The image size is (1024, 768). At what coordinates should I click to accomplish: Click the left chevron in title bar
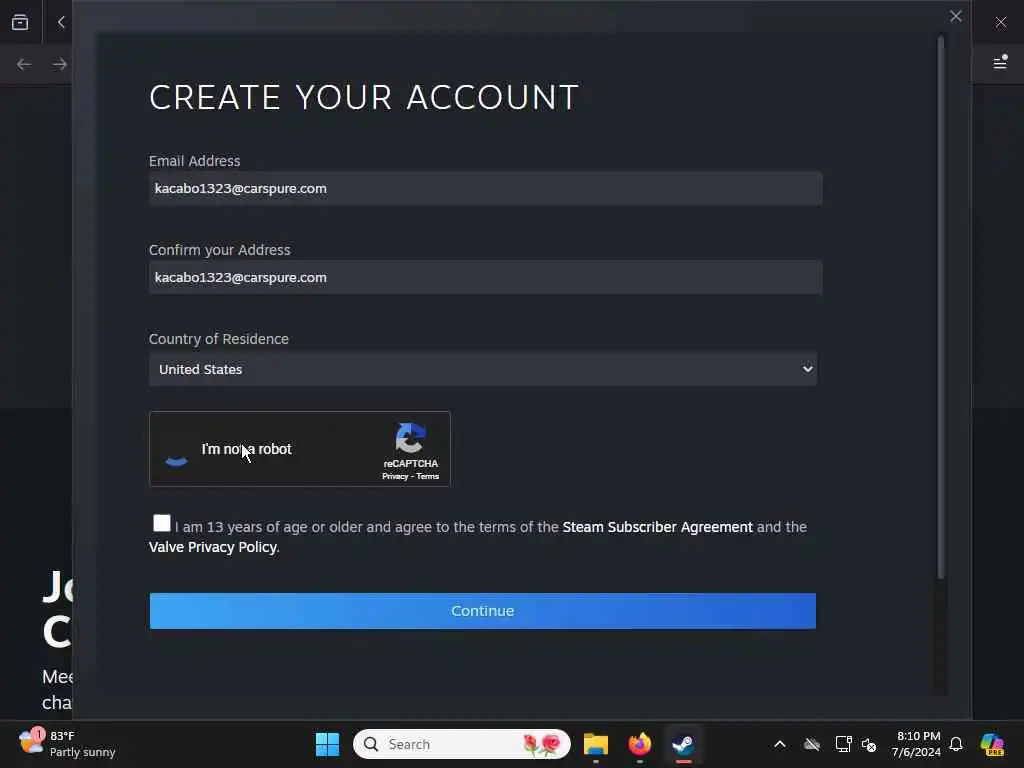(x=61, y=22)
